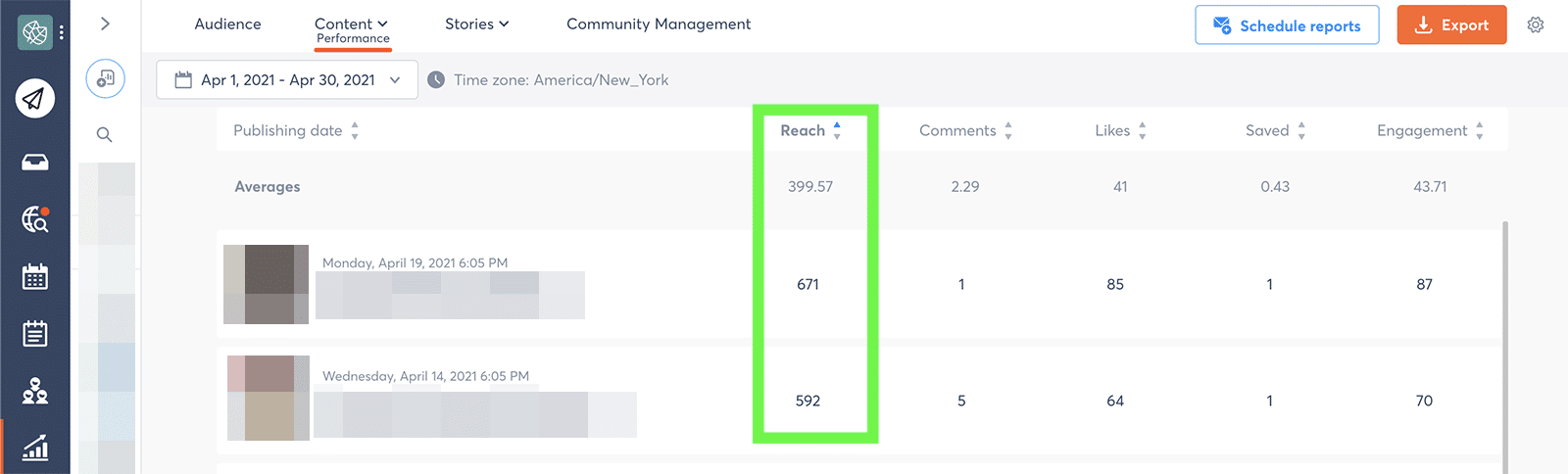1568x474 pixels.
Task: Open the app logo home icon
Action: point(35,32)
